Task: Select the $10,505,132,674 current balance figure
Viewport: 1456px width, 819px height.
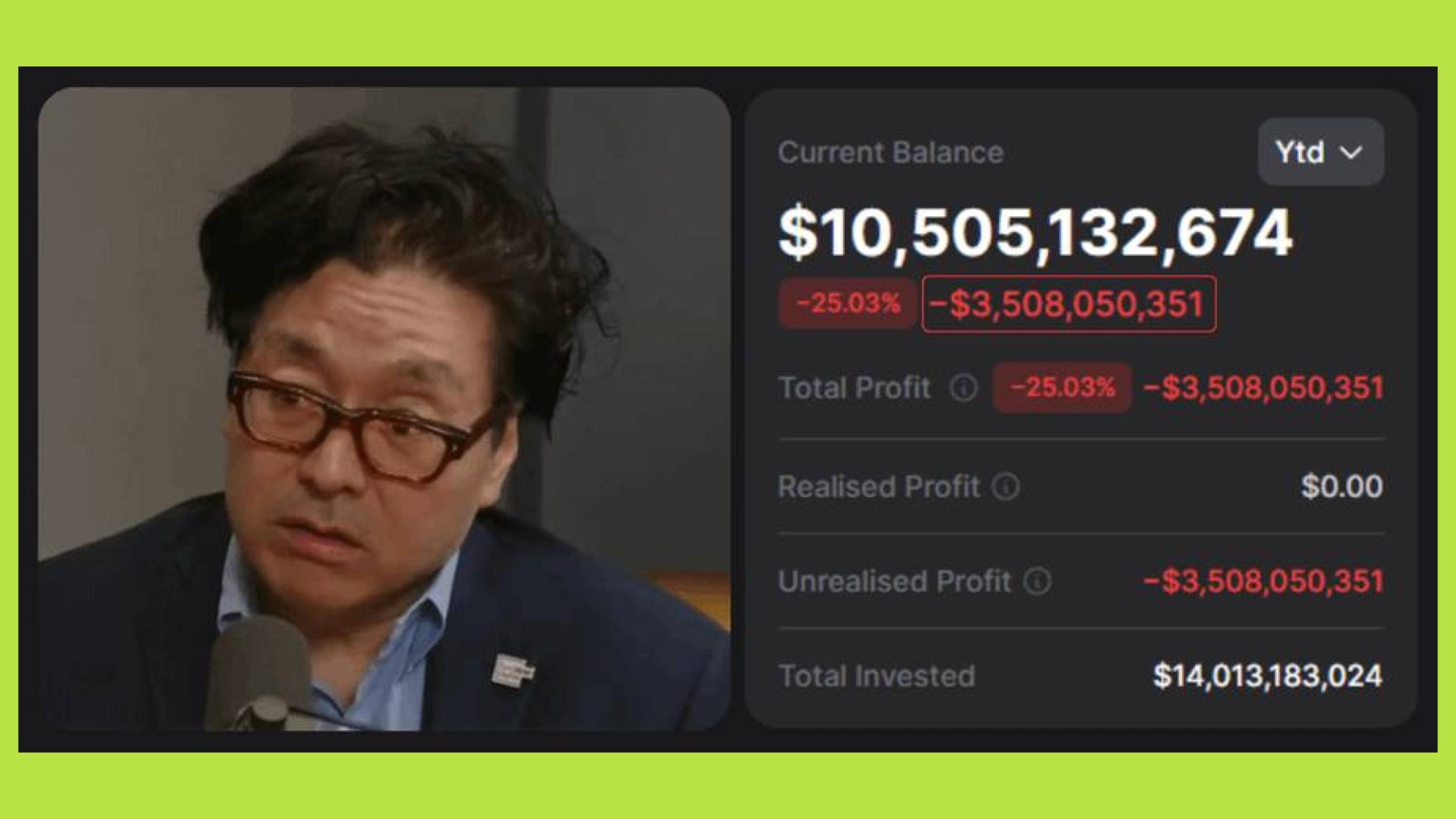Action: click(x=1036, y=233)
